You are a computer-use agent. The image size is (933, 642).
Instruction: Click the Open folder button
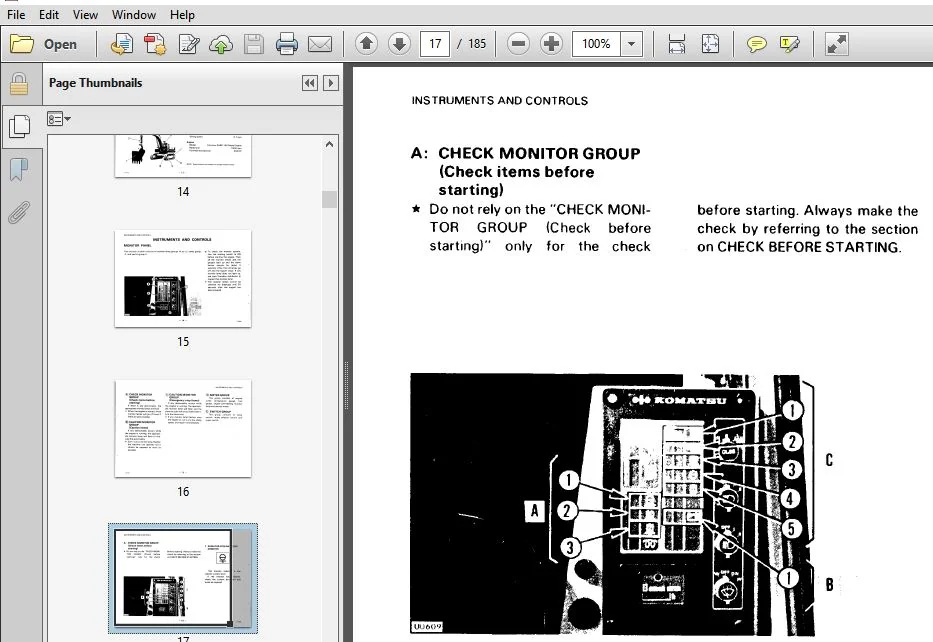[44, 44]
